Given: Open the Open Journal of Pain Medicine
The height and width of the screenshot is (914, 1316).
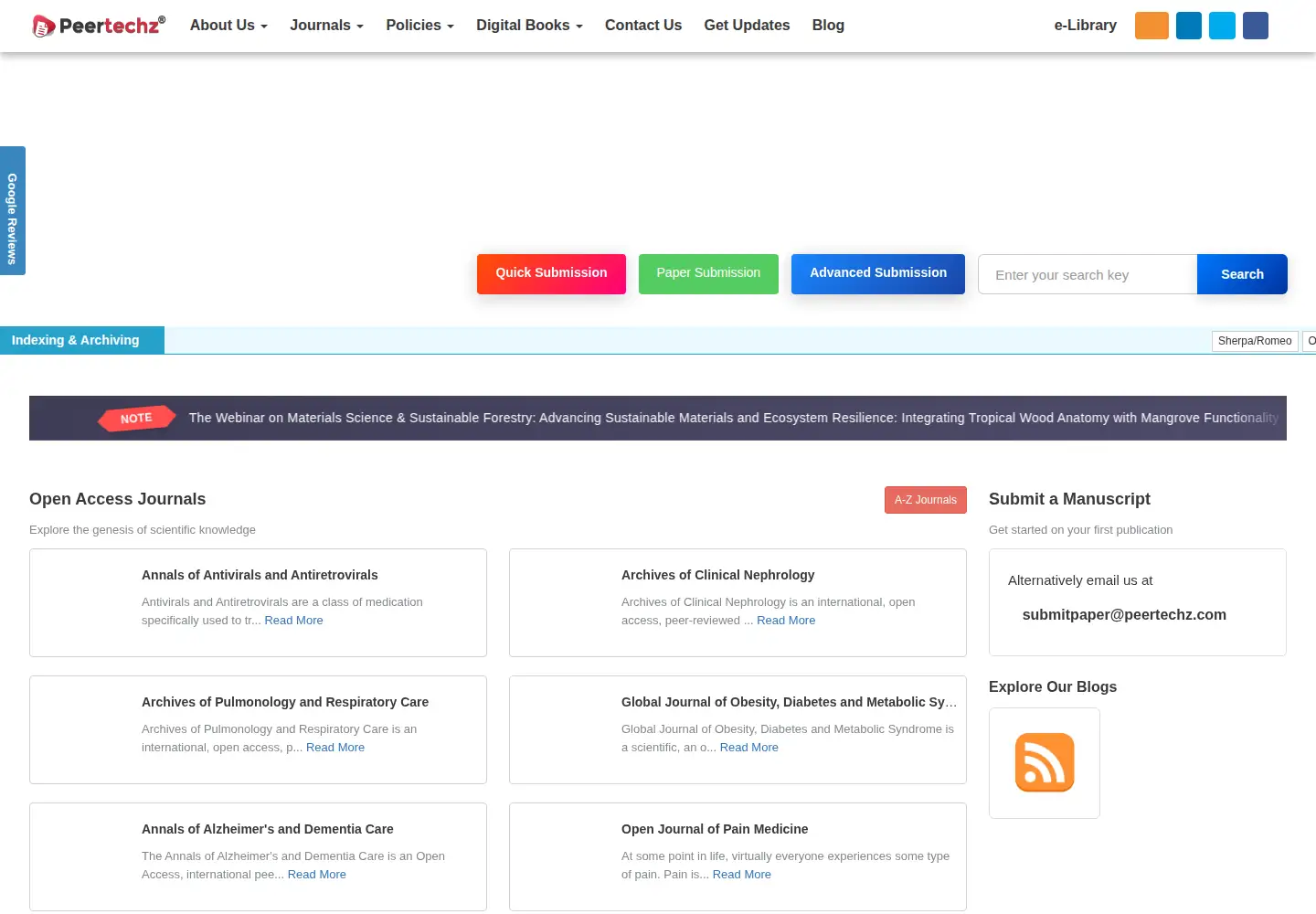Looking at the screenshot, I should (x=715, y=829).
